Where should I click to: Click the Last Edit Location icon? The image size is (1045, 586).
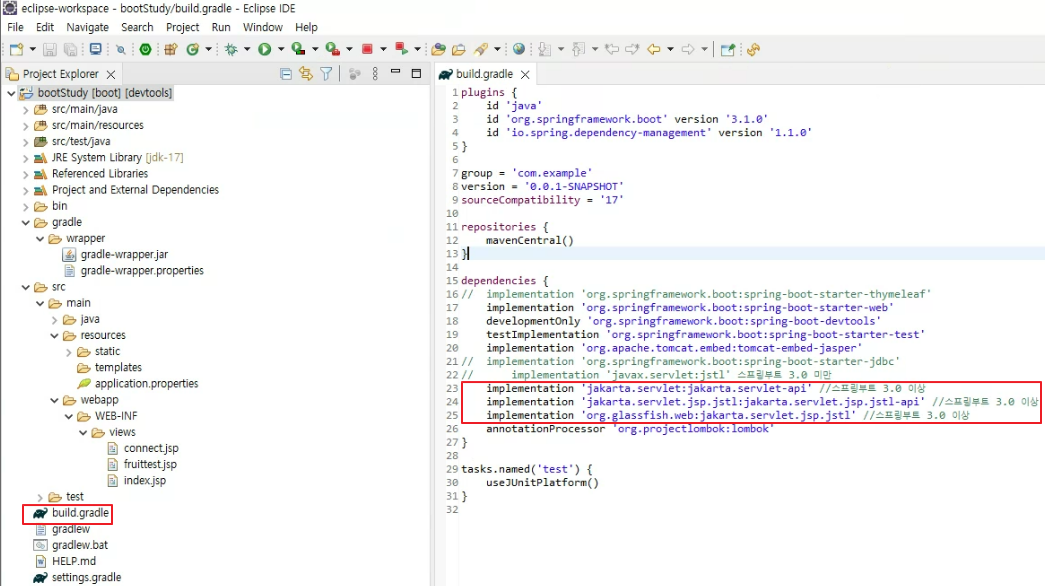click(x=611, y=49)
